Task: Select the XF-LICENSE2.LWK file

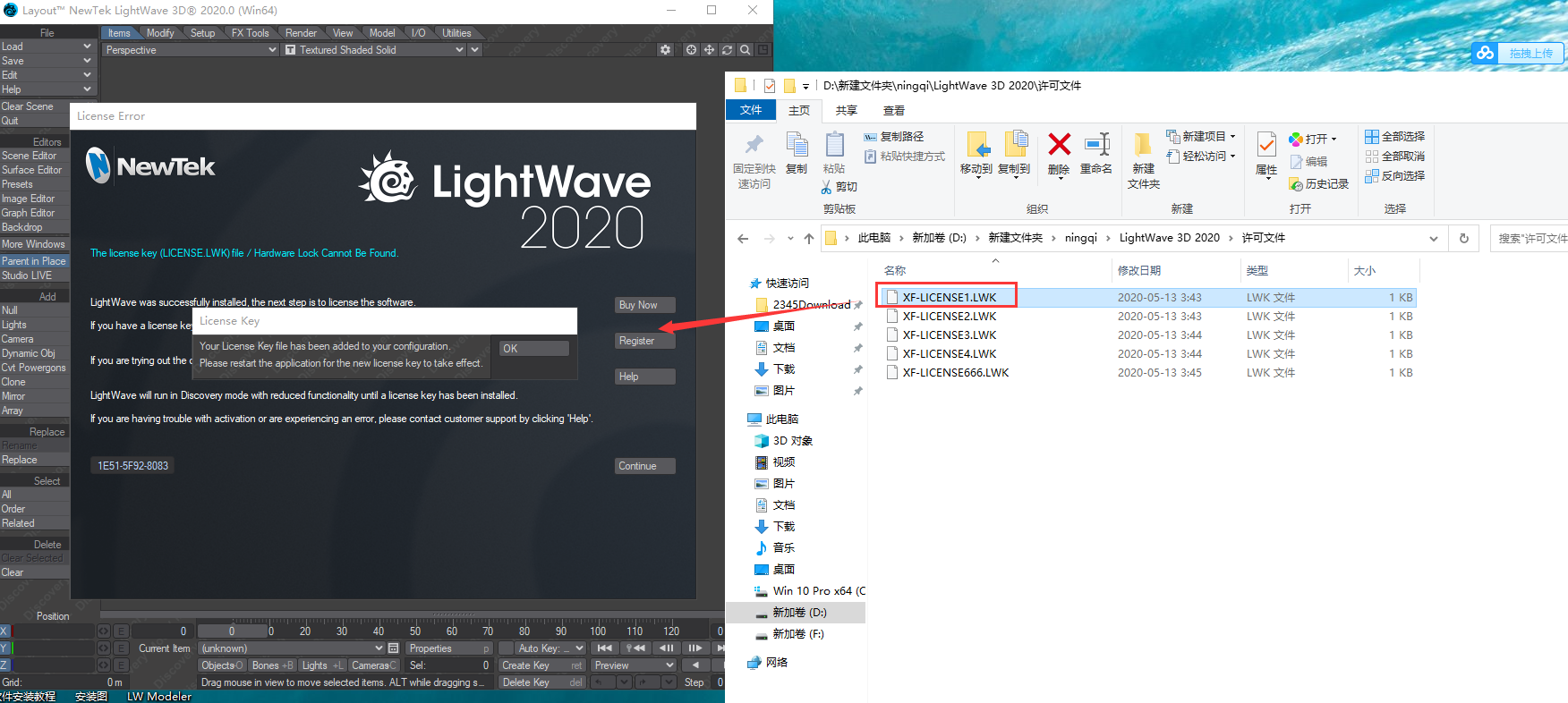Action: point(950,317)
